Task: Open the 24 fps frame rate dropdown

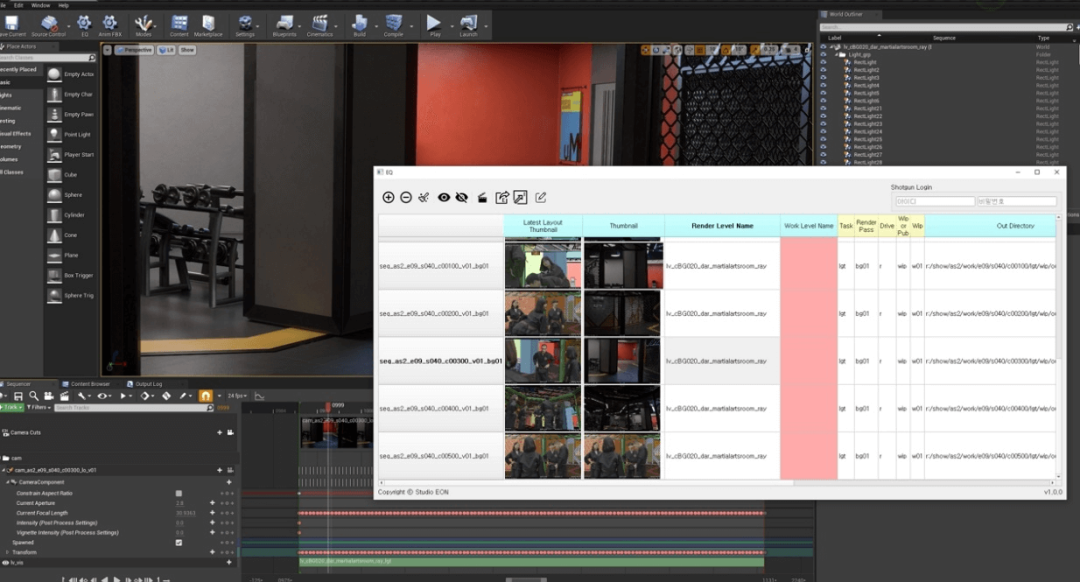Action: click(237, 396)
